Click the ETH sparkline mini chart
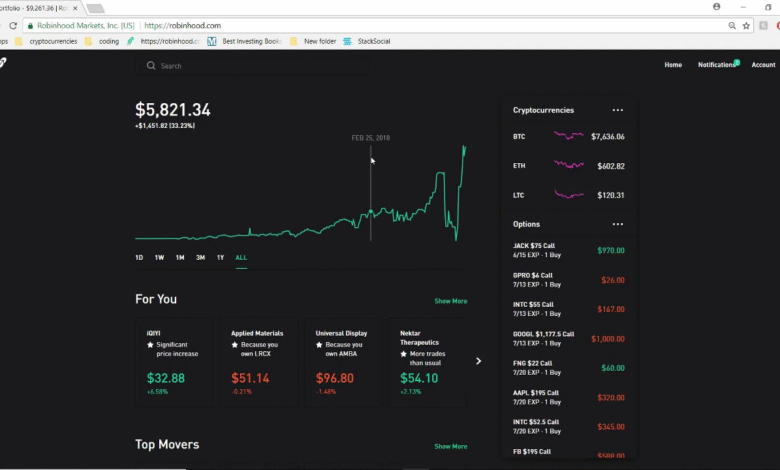This screenshot has height=470, width=780. tap(569, 164)
